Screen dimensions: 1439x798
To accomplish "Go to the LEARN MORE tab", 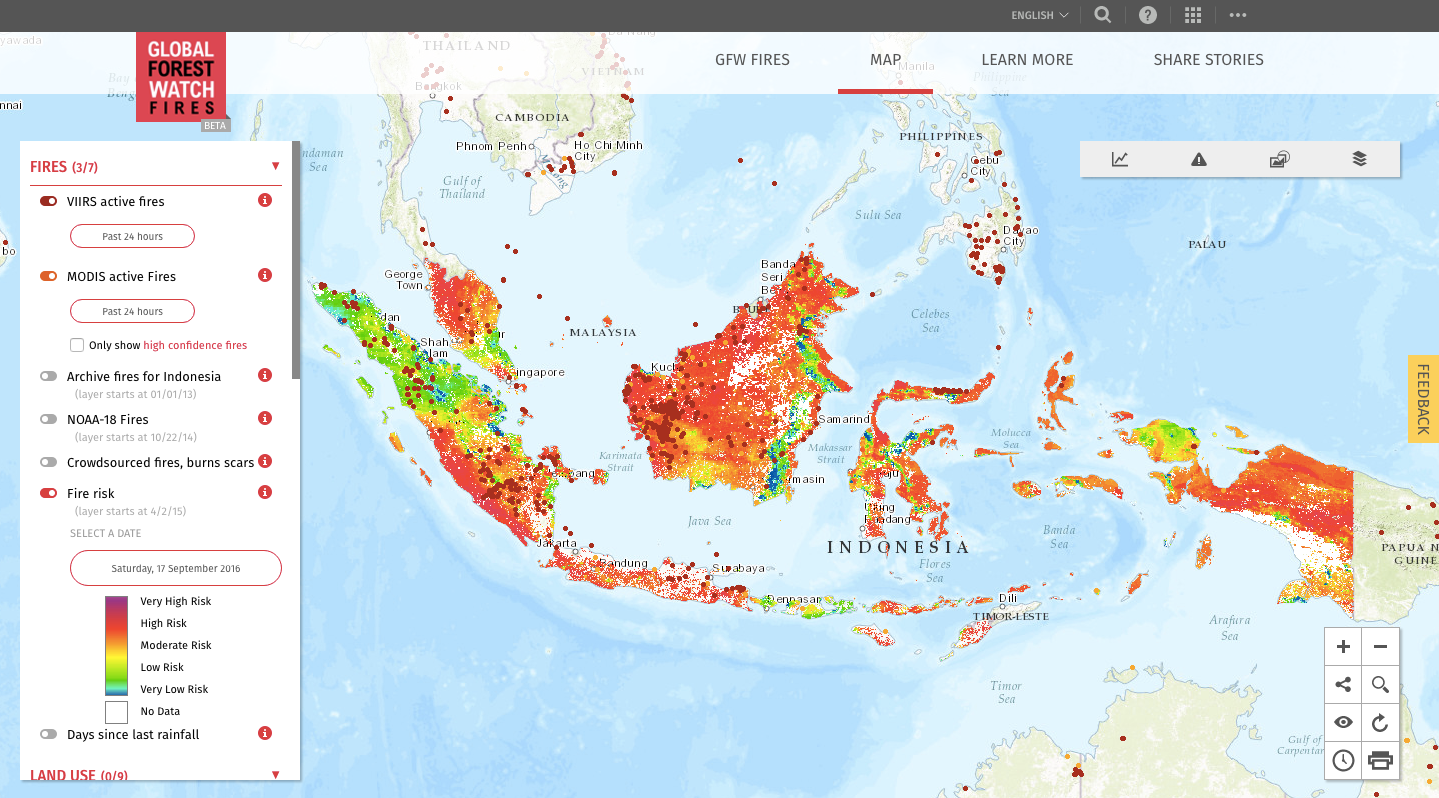I will [1027, 60].
